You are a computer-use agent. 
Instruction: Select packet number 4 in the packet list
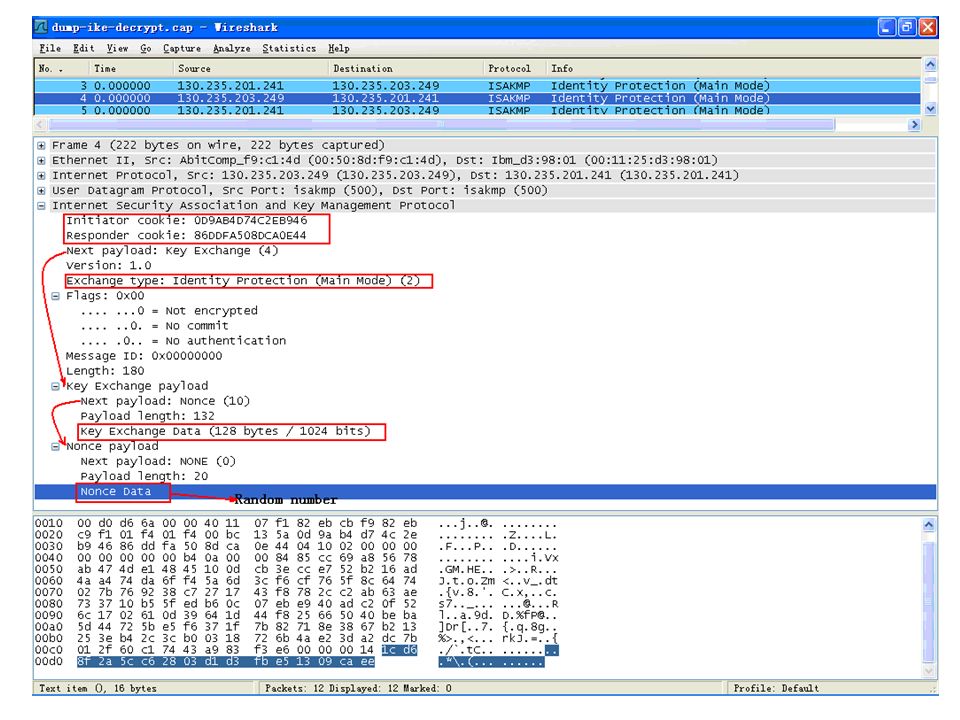(x=478, y=98)
